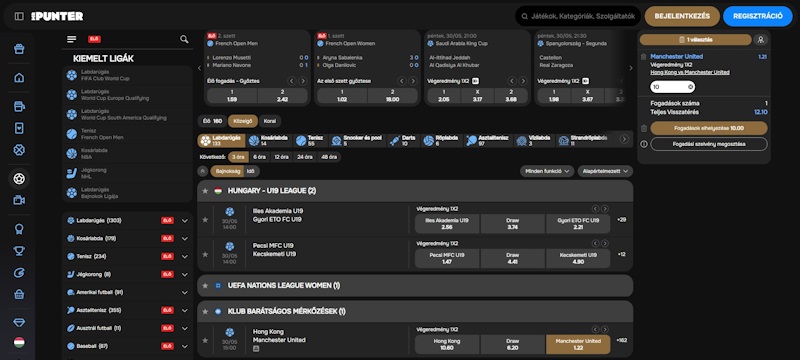Switch to the Élő 160 tab
800x360 pixels.
pos(212,121)
